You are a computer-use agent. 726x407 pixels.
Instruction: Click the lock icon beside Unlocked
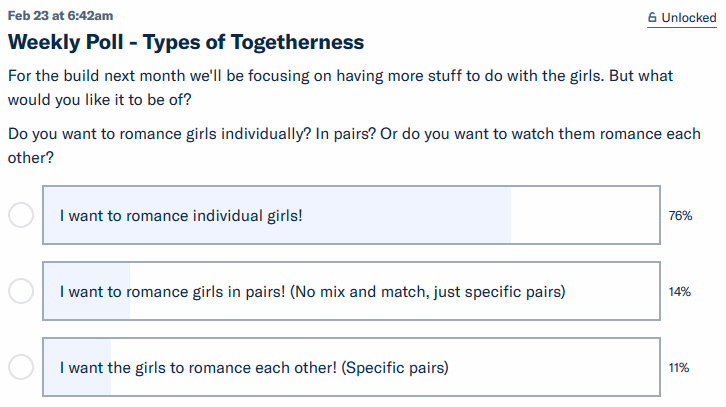(652, 17)
